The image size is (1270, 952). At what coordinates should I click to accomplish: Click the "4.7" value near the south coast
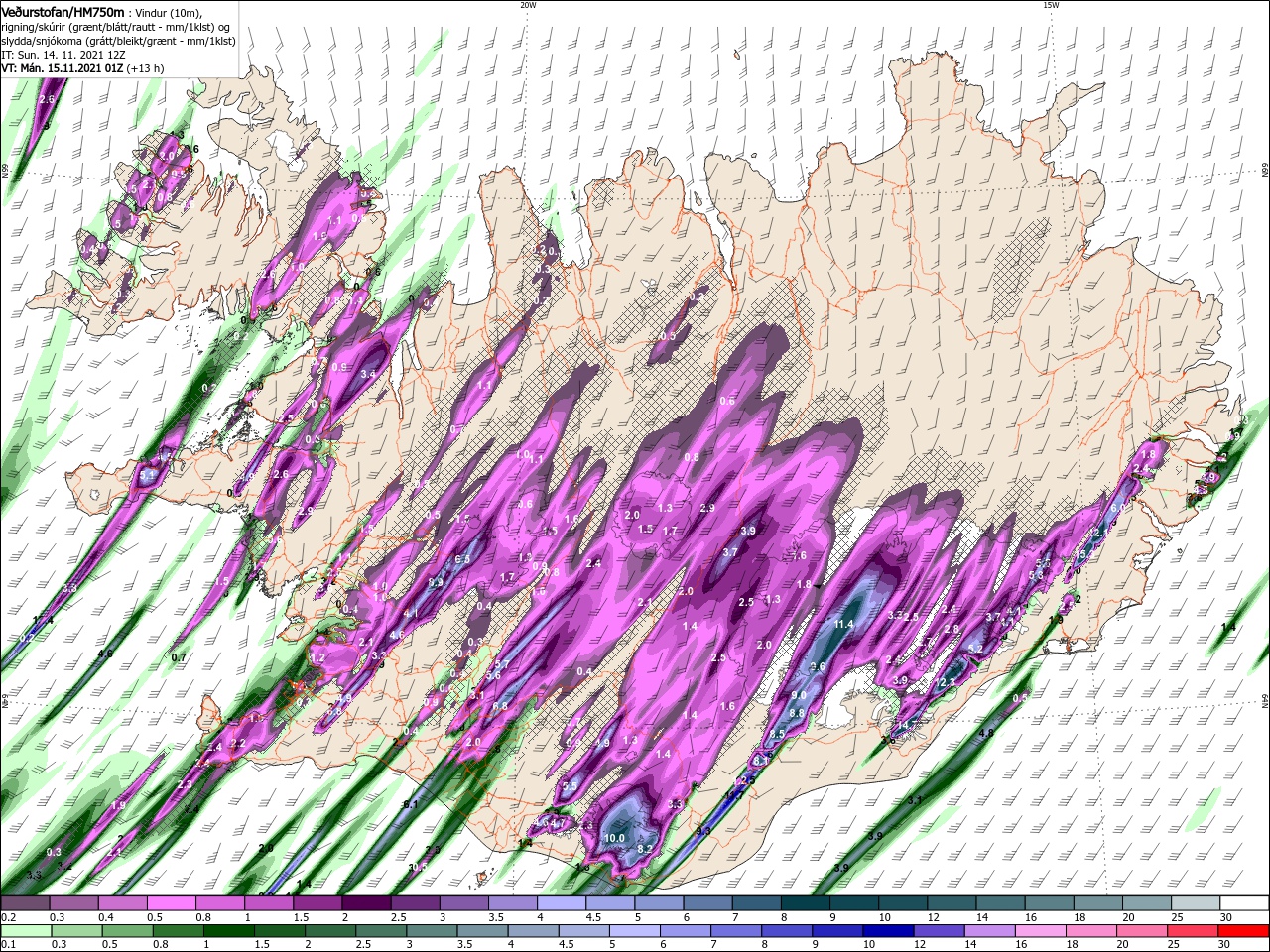[x=558, y=822]
